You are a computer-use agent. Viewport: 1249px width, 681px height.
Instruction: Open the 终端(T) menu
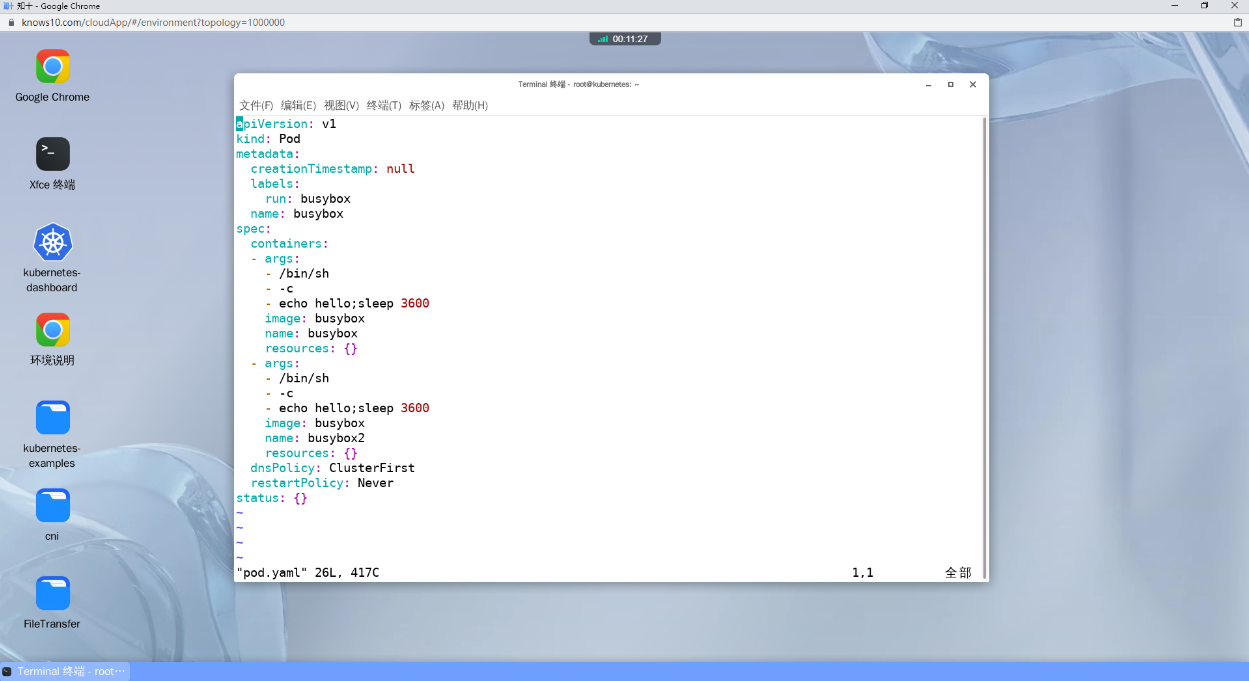[384, 105]
